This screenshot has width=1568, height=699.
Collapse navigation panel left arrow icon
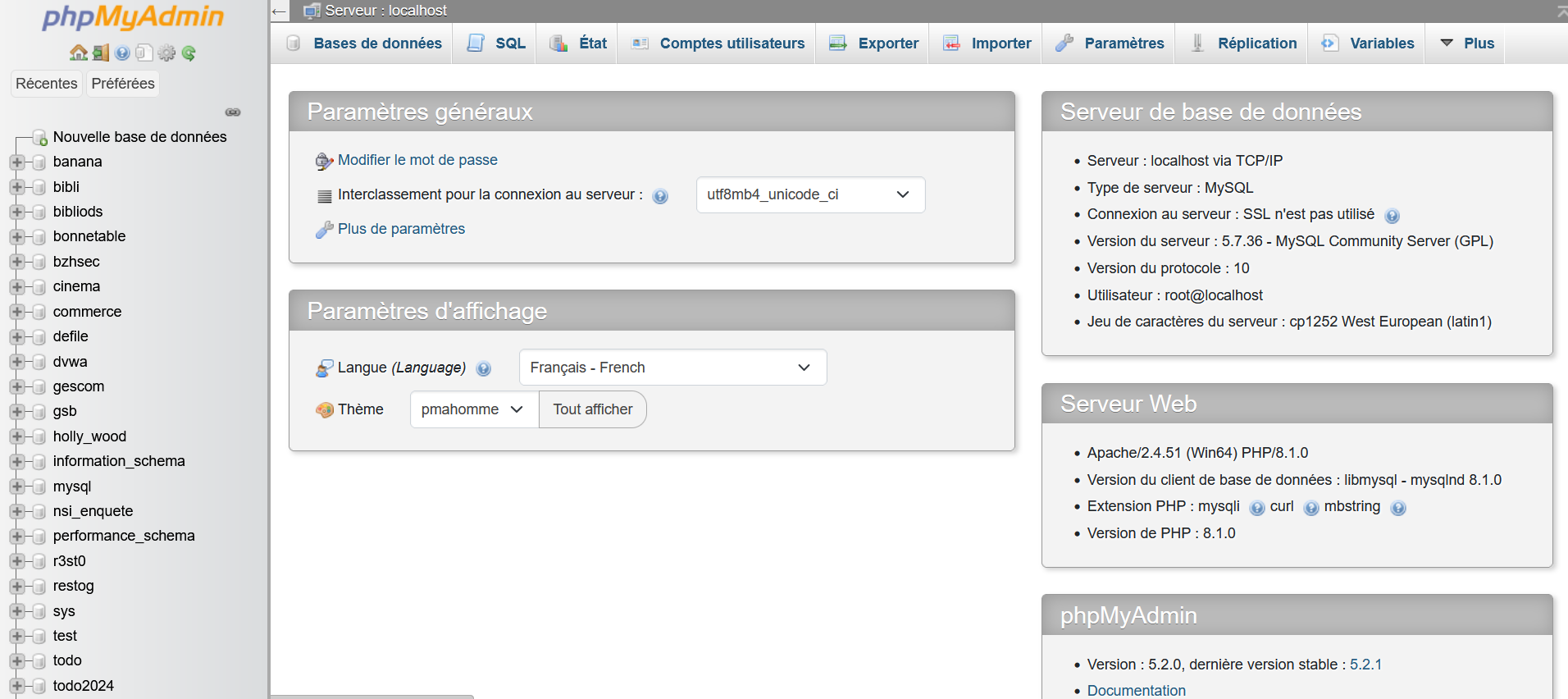pos(279,11)
